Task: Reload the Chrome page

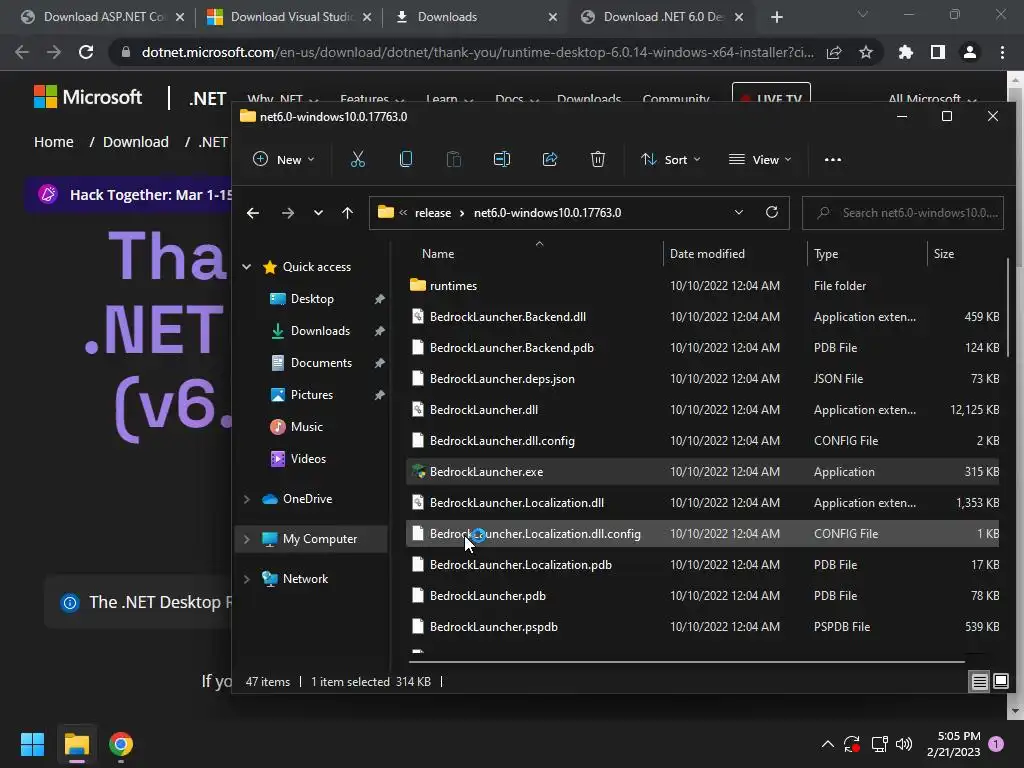Action: coord(86,52)
